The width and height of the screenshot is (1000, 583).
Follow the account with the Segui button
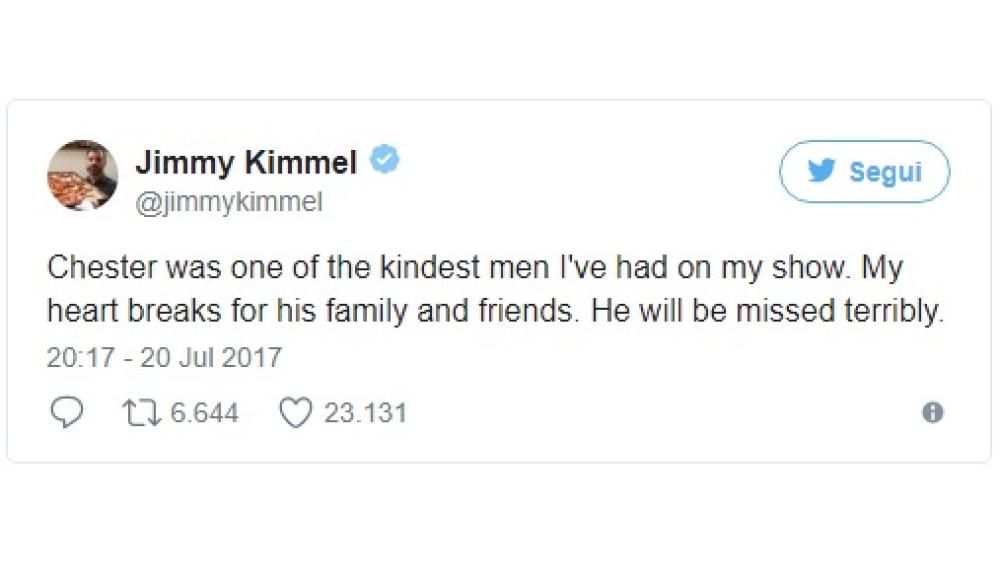point(864,172)
